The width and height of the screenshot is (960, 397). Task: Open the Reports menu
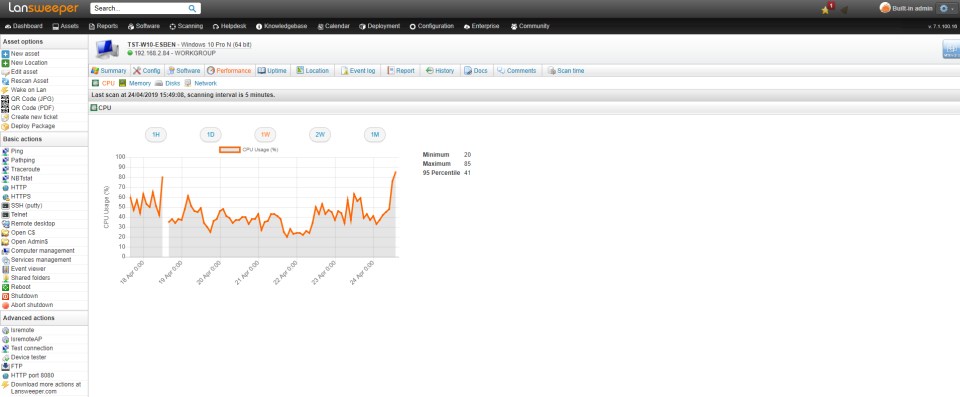click(x=103, y=26)
